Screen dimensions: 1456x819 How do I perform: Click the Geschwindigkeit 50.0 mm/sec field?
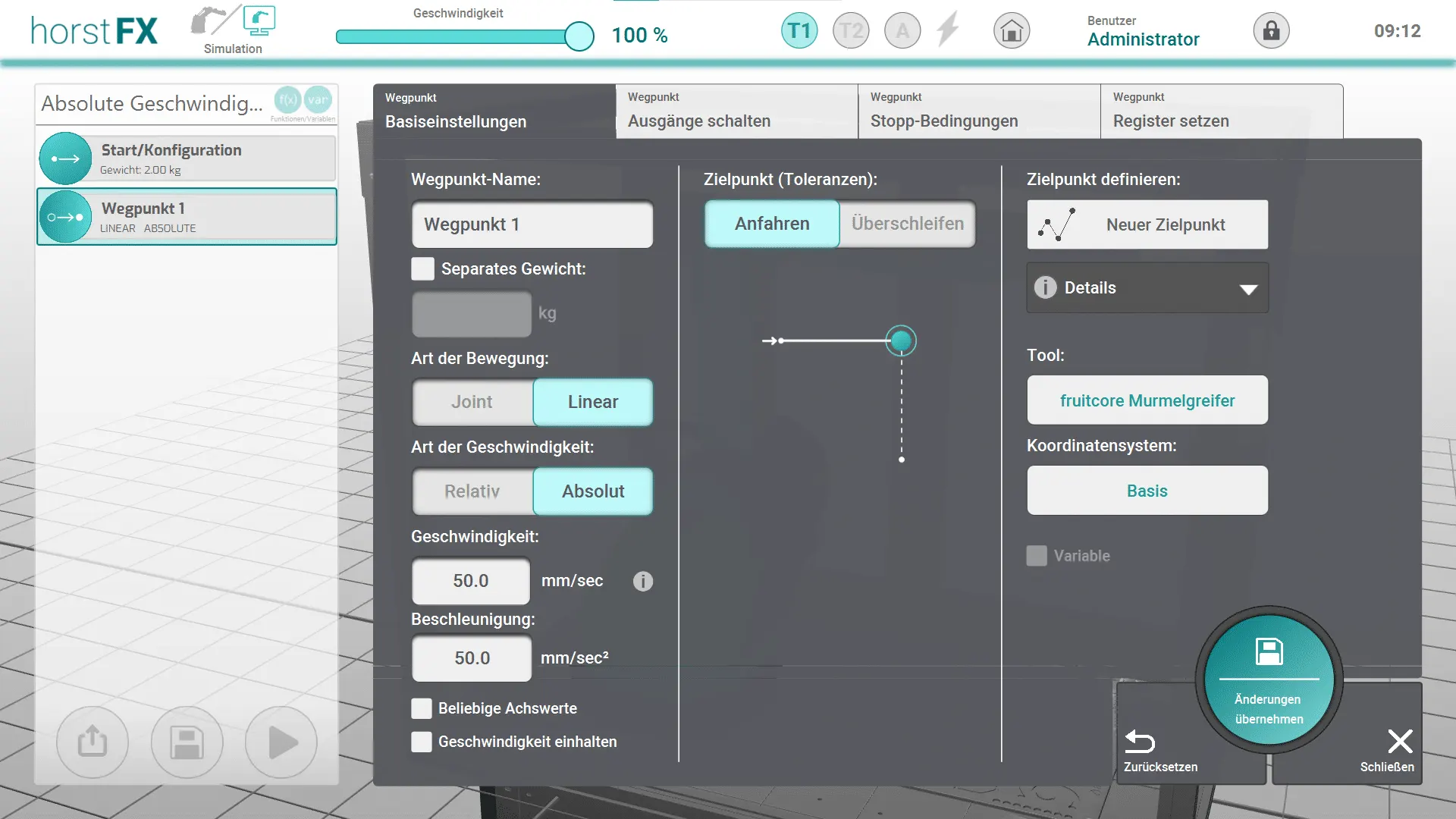[x=471, y=581]
